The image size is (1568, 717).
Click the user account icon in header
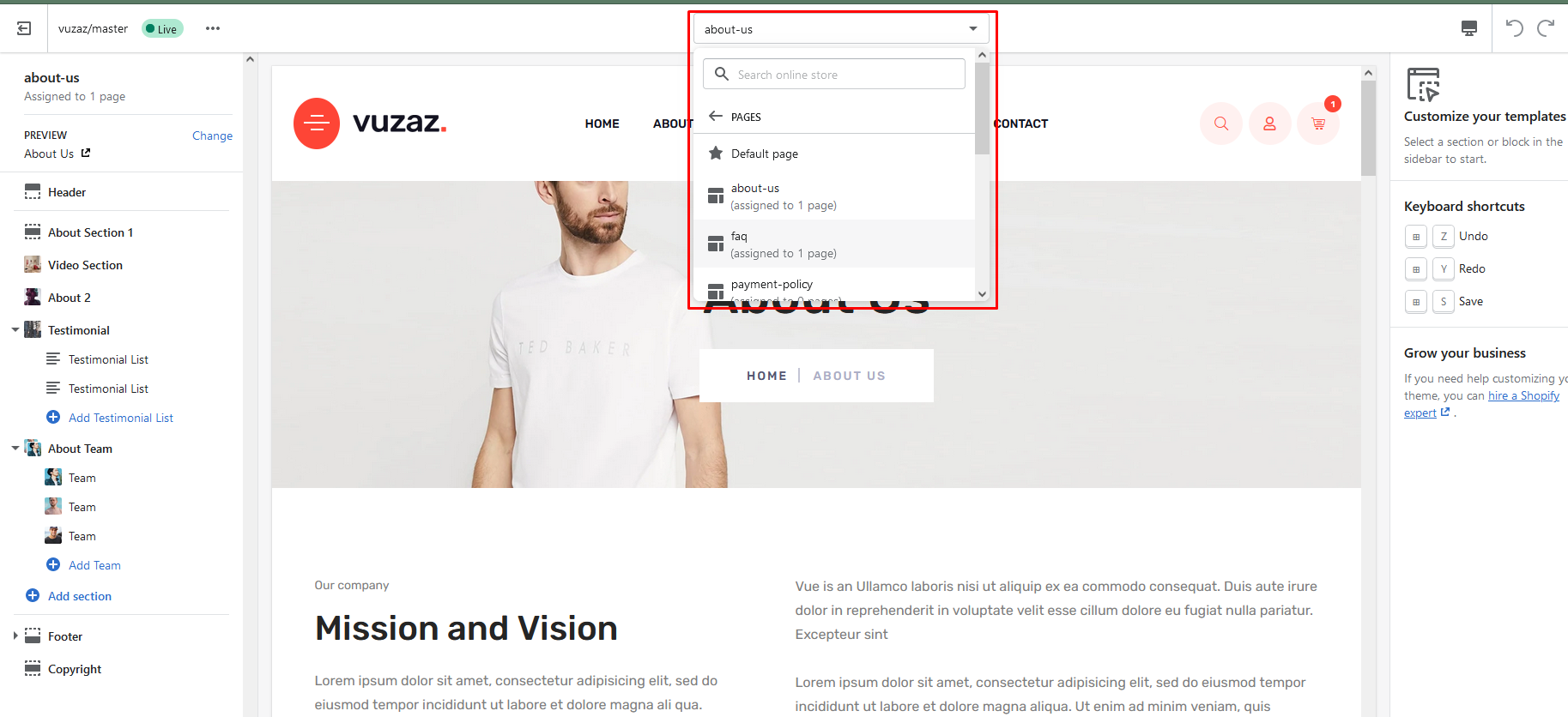1269,124
